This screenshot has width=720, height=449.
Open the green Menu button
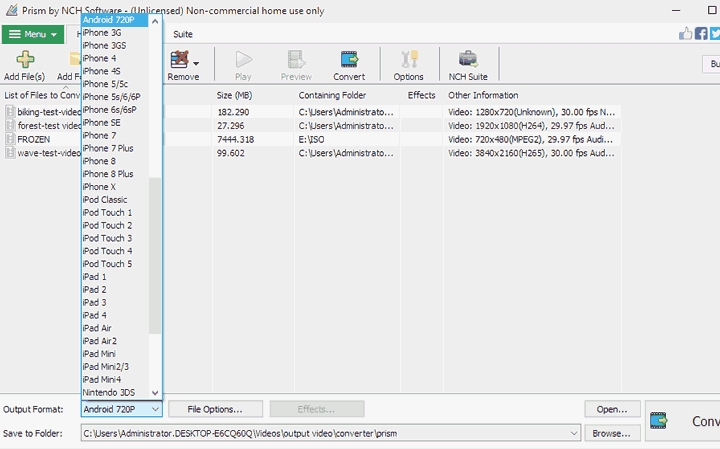click(x=33, y=34)
